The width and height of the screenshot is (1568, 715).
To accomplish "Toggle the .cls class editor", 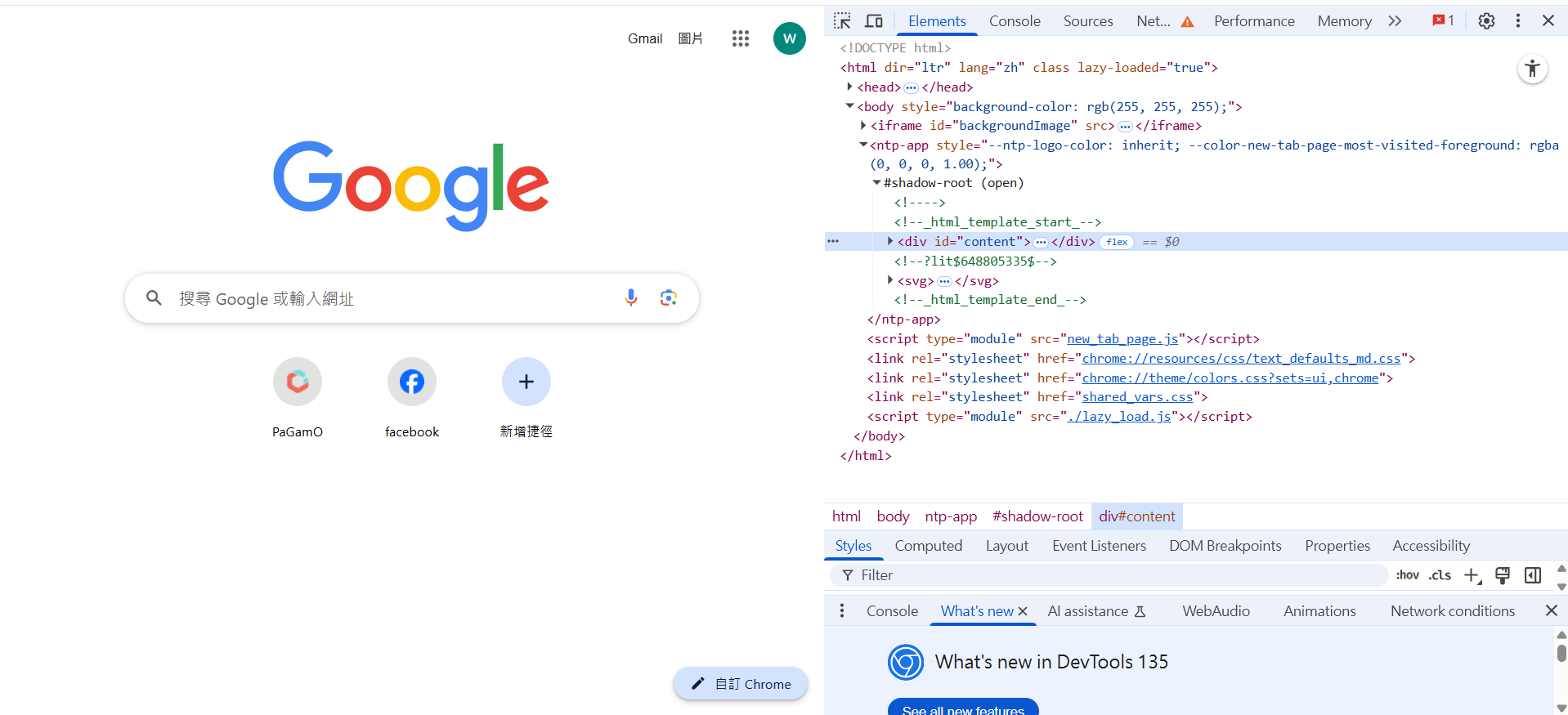I will pyautogui.click(x=1440, y=575).
